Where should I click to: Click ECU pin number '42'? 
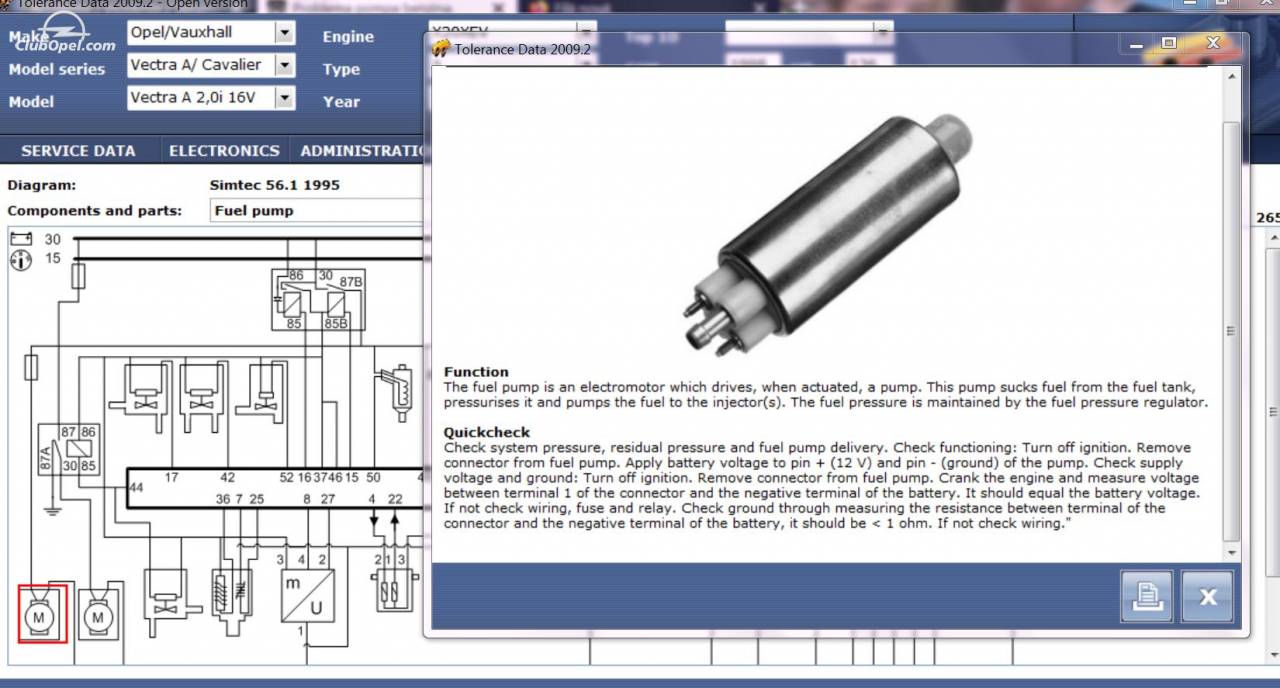coord(228,478)
